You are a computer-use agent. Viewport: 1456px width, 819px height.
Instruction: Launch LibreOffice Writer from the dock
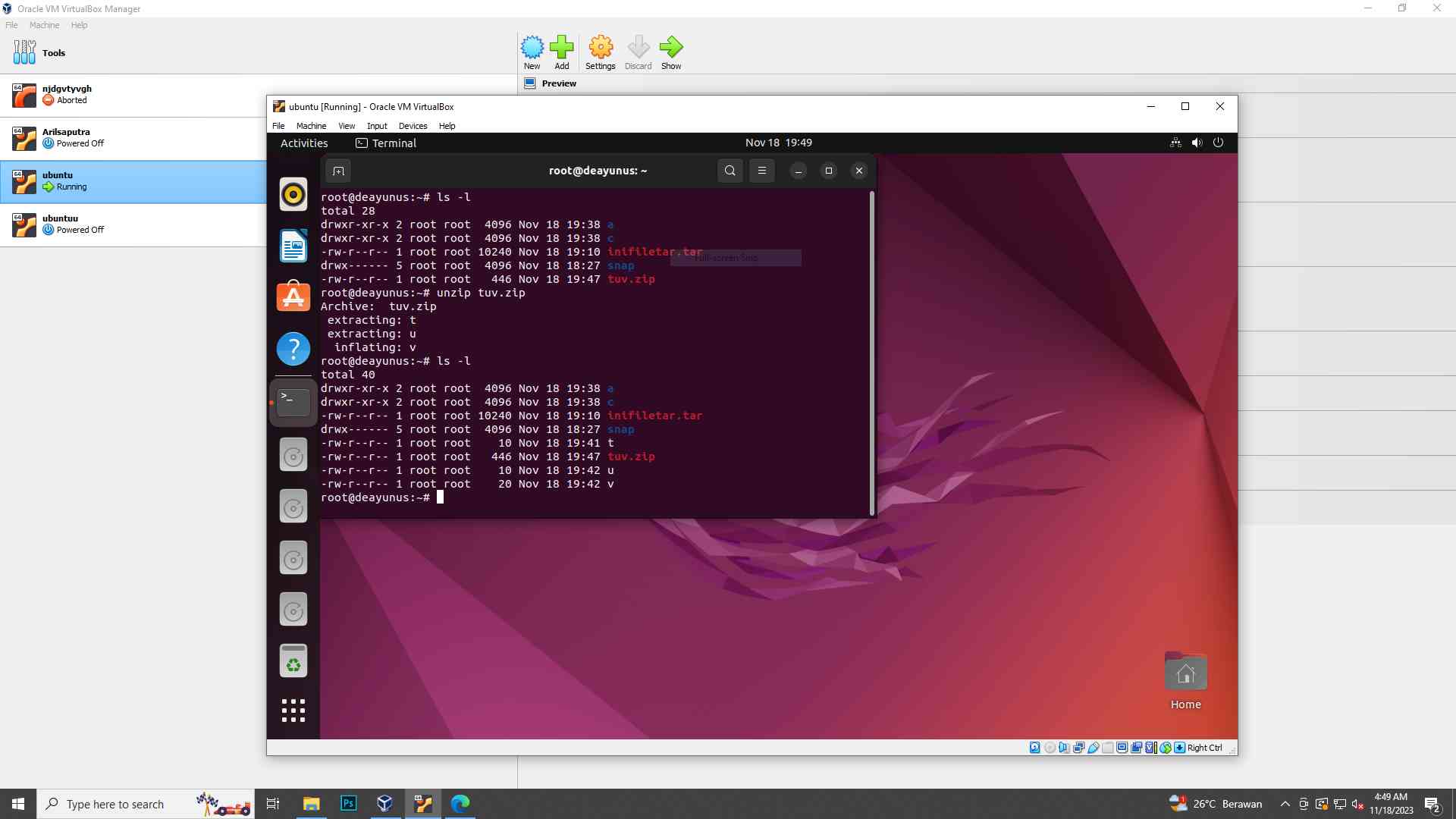click(293, 246)
